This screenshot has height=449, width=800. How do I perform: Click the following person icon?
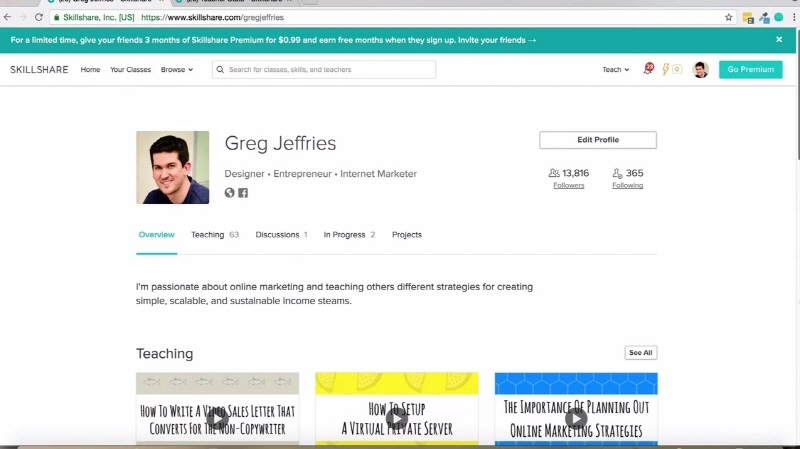tap(617, 173)
